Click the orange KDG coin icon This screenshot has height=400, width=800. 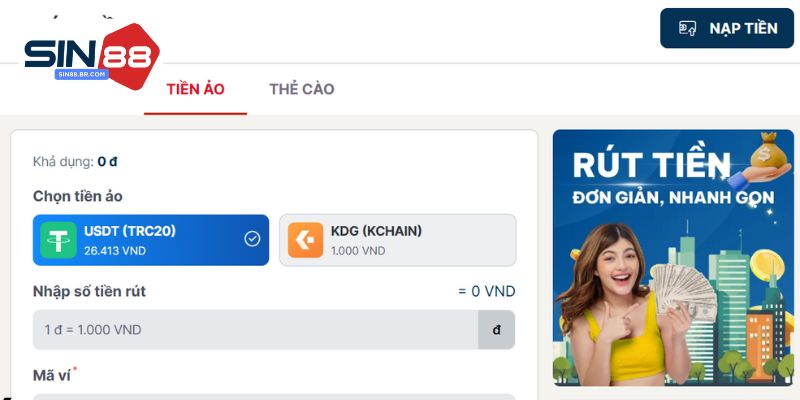pyautogui.click(x=305, y=240)
